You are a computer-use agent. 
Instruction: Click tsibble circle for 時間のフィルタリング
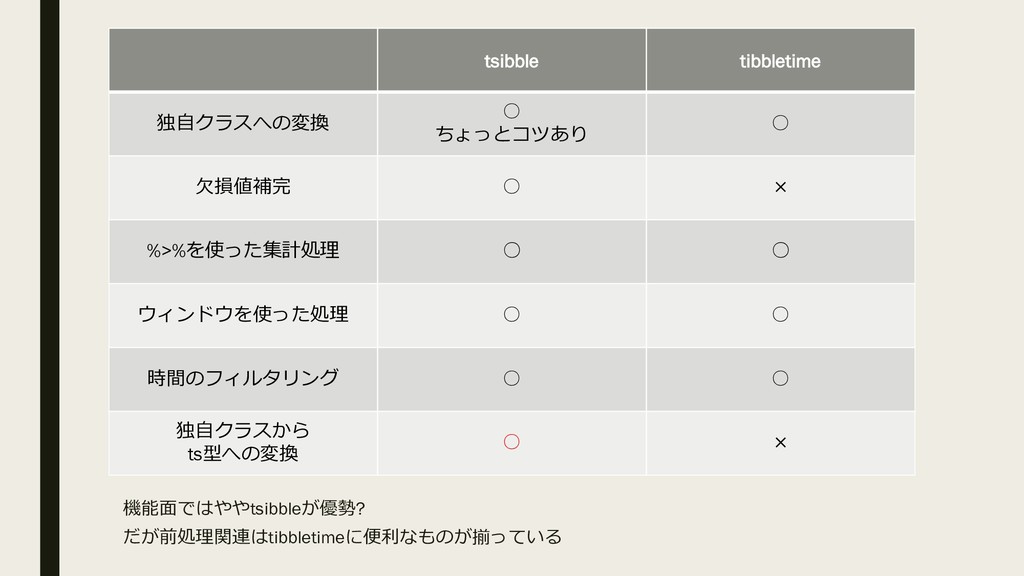click(512, 378)
